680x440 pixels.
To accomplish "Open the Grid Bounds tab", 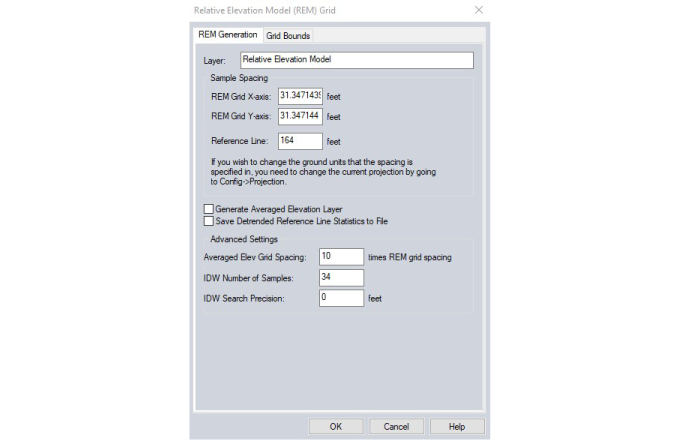I will click(x=288, y=36).
